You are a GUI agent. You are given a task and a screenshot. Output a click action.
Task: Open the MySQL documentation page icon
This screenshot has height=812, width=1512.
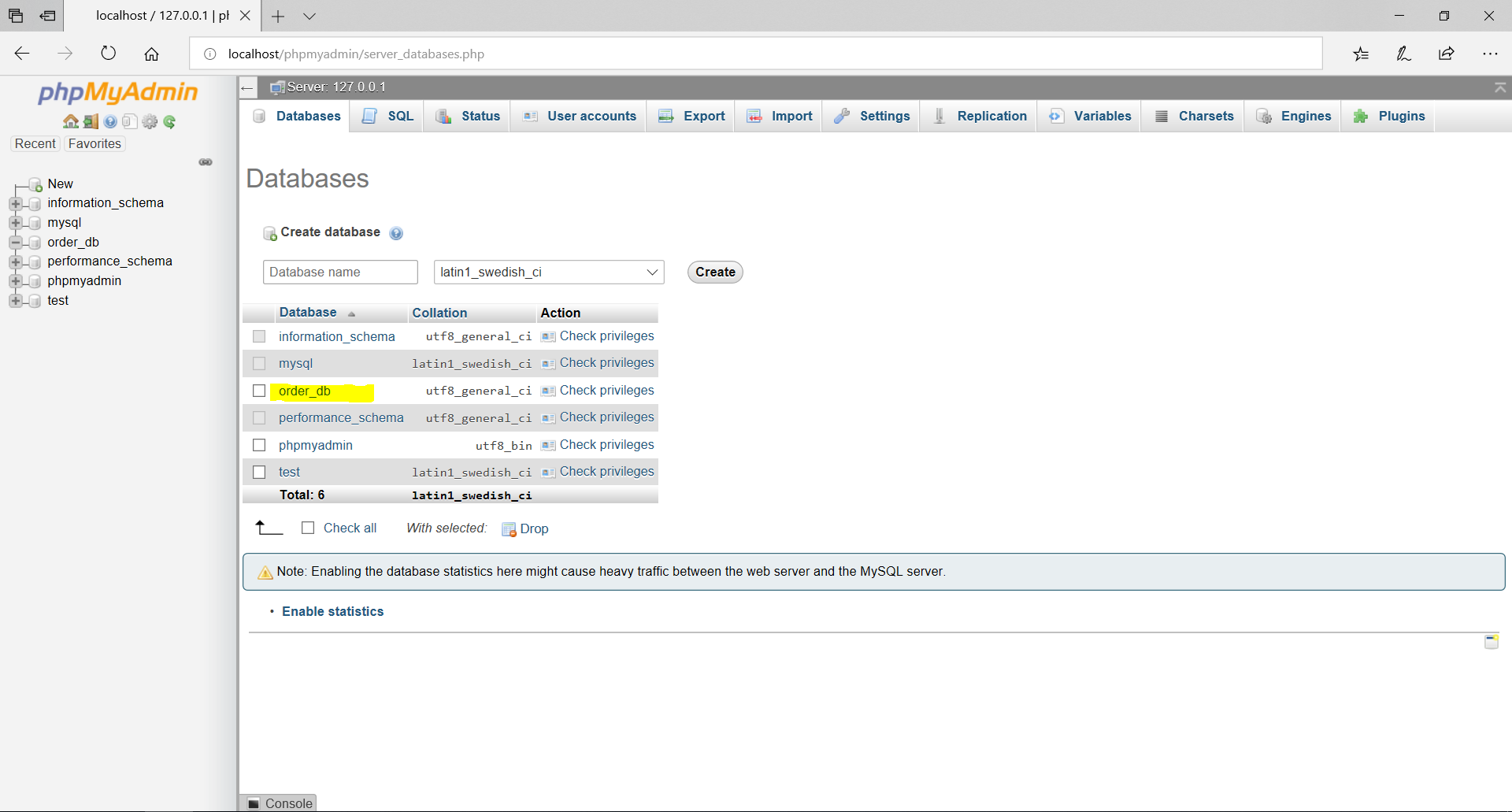[129, 122]
